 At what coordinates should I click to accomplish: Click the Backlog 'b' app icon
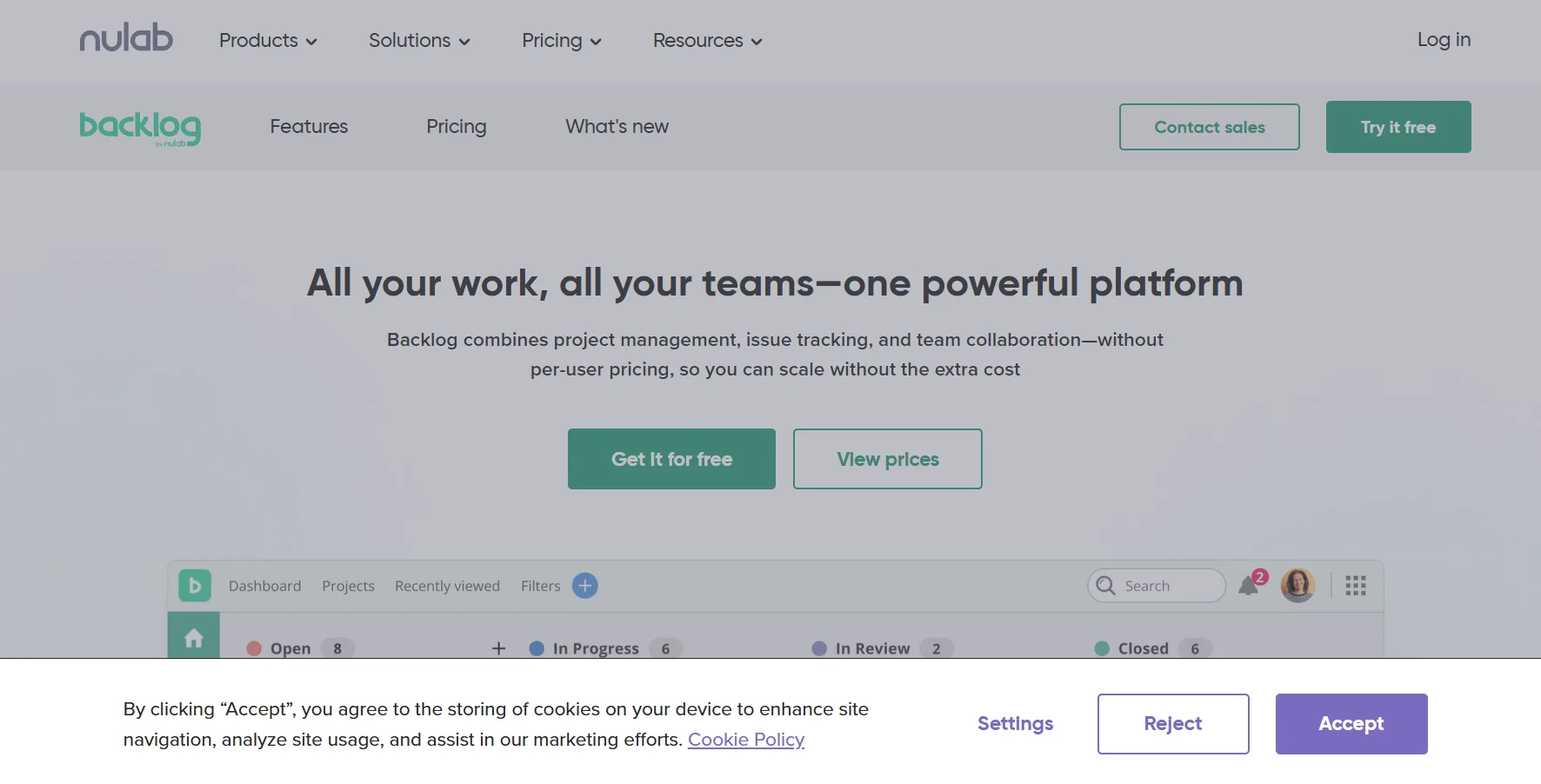(x=195, y=586)
